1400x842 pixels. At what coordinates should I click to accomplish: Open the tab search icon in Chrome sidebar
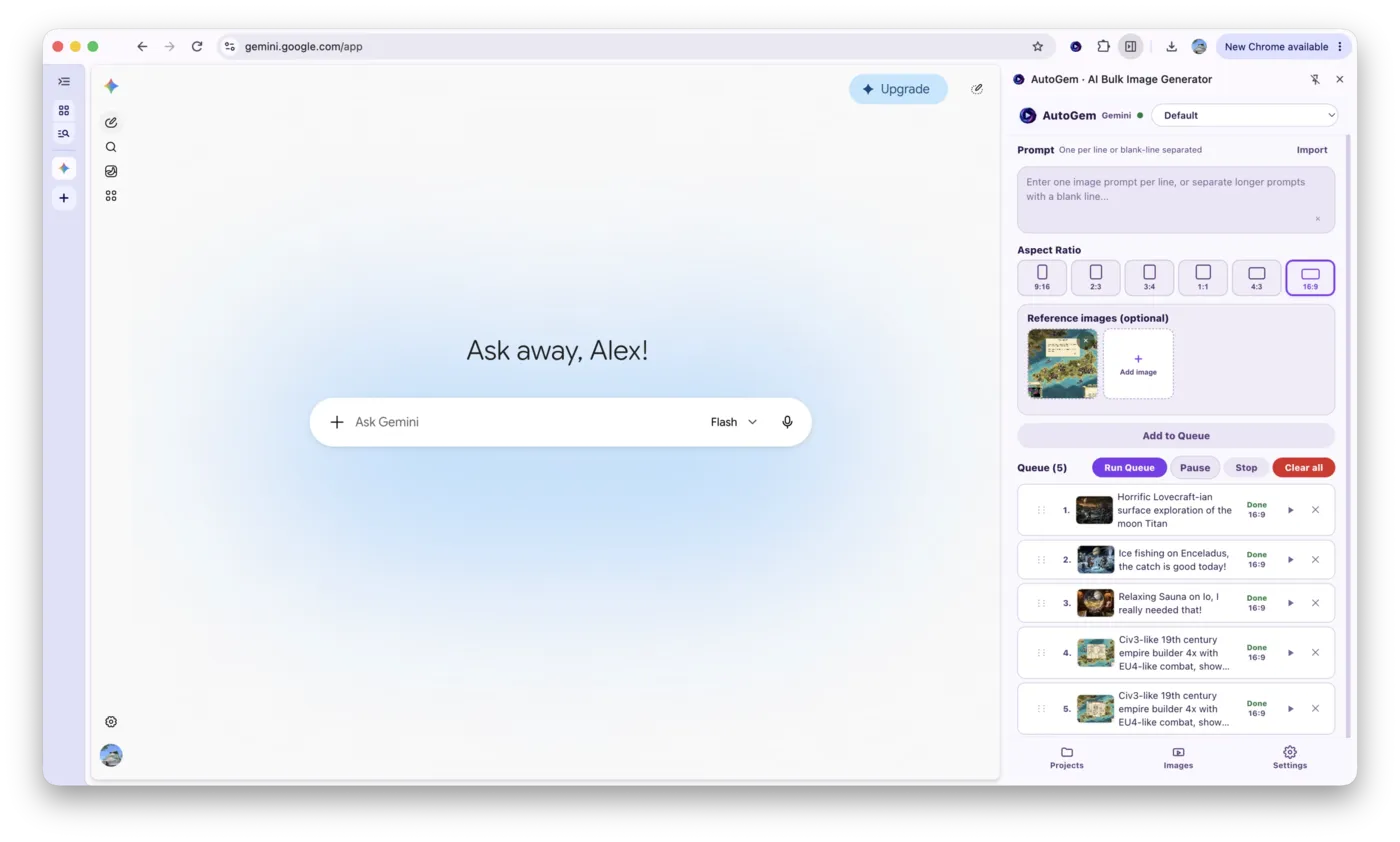pyautogui.click(x=64, y=133)
